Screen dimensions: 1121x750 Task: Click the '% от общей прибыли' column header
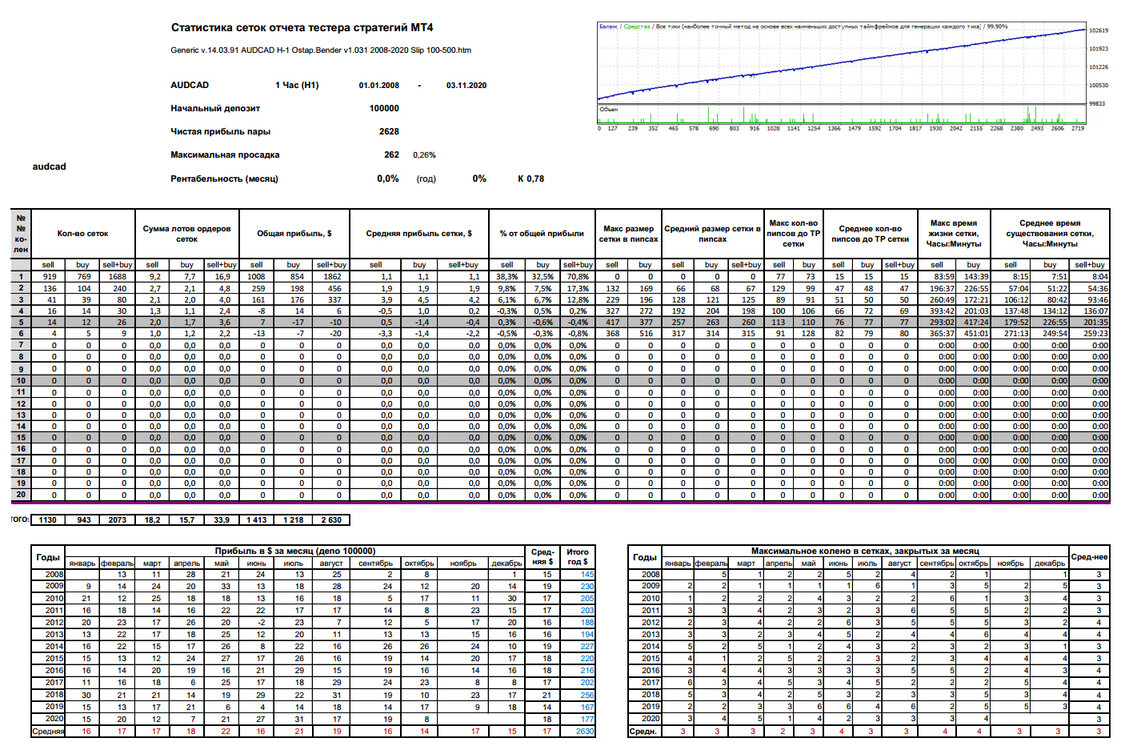point(542,233)
